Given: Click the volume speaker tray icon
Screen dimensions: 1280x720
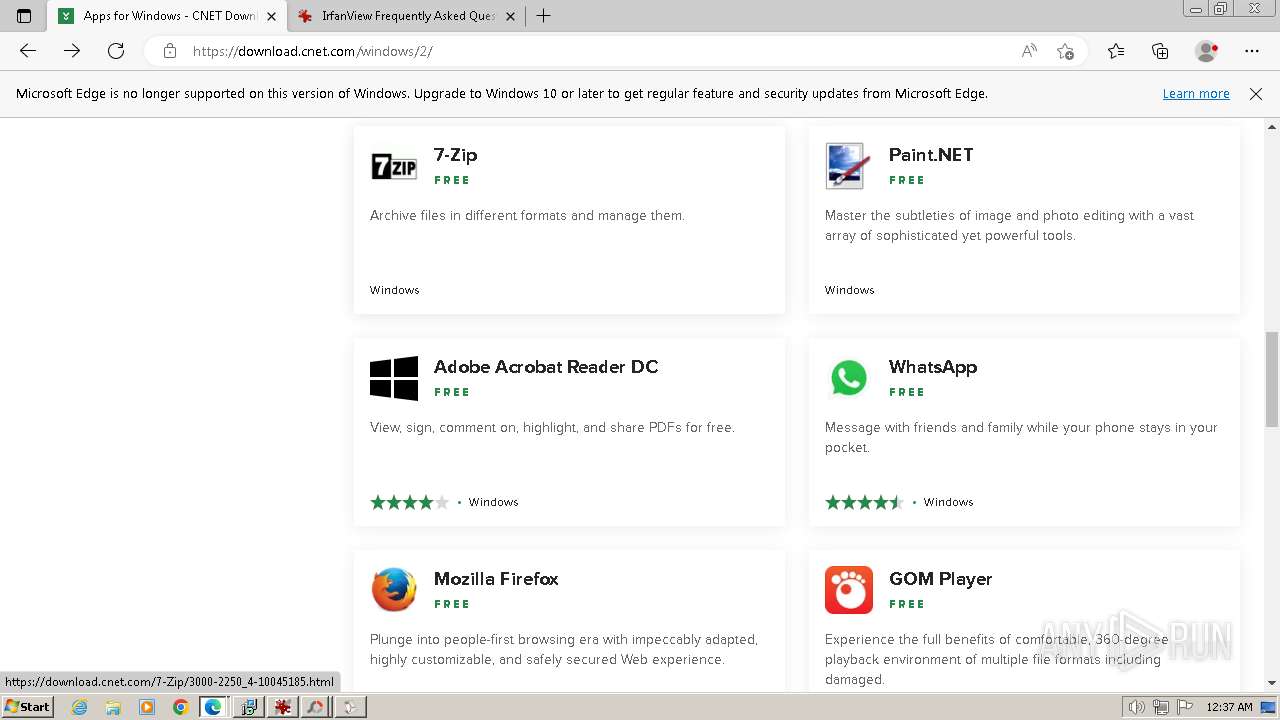Looking at the screenshot, I should click(1138, 707).
